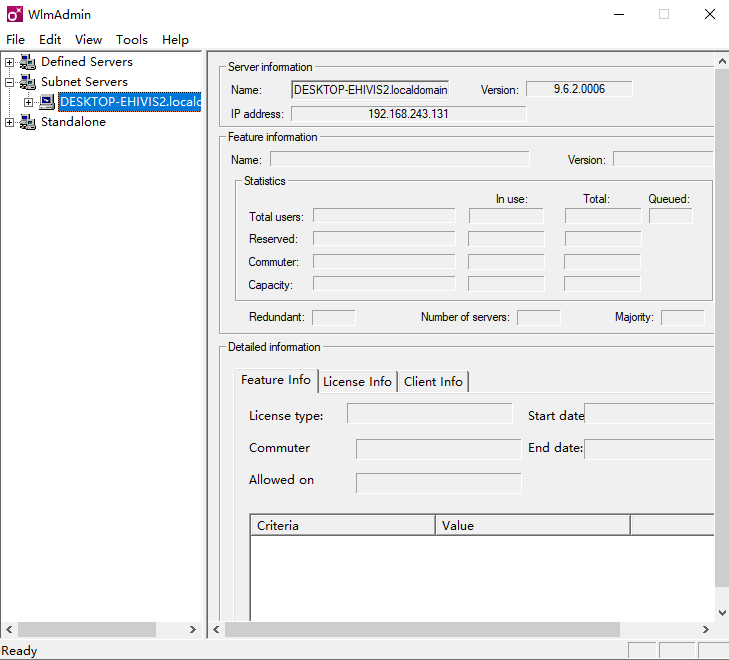Click the Value column header
This screenshot has height=660, width=729.
532,525
